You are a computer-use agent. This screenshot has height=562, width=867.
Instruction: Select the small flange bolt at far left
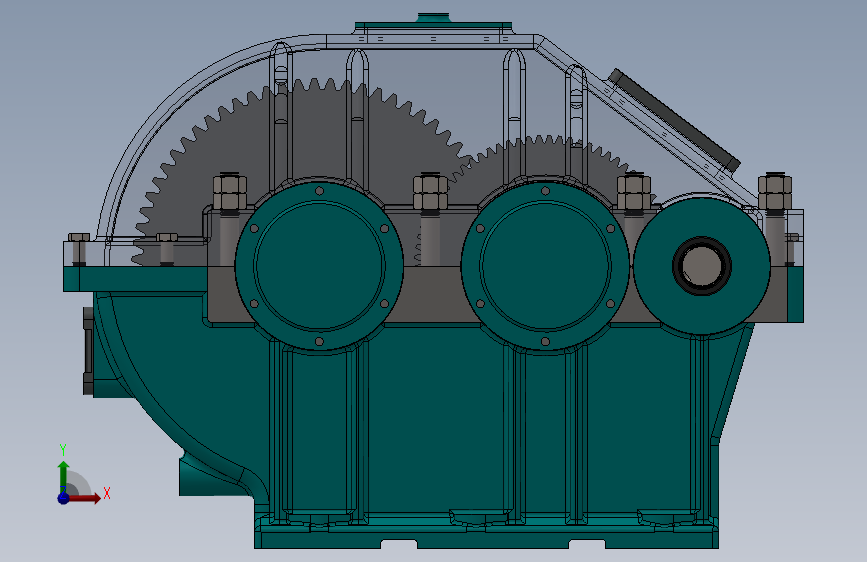[x=79, y=249]
